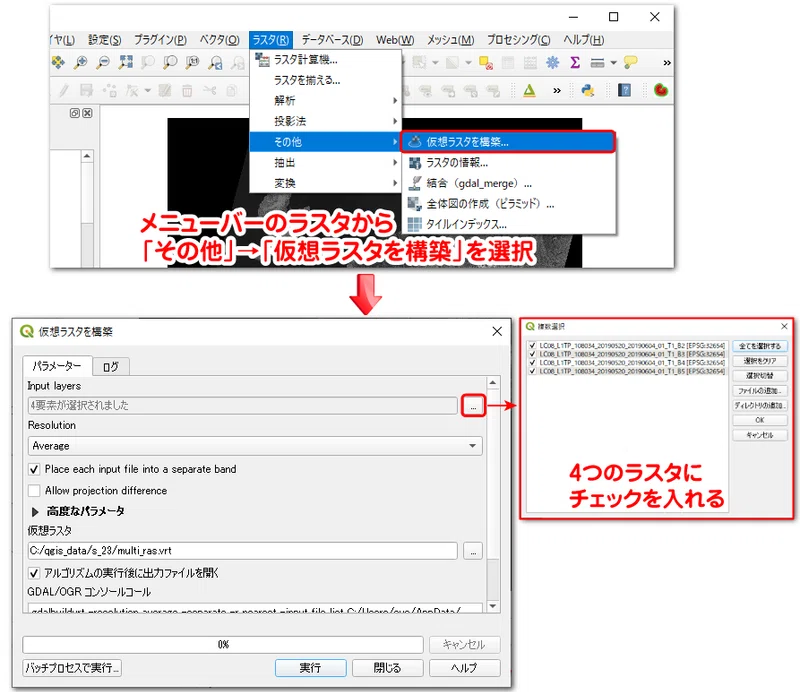Click the Zoom Full extent icon
This screenshot has height=692, width=800.
coord(125,62)
